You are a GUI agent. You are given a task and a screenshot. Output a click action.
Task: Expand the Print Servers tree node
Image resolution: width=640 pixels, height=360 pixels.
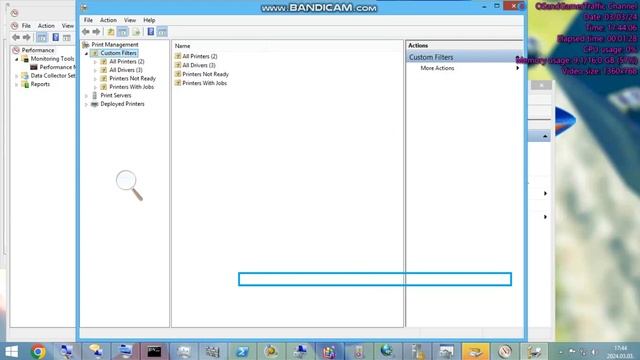click(x=87, y=96)
